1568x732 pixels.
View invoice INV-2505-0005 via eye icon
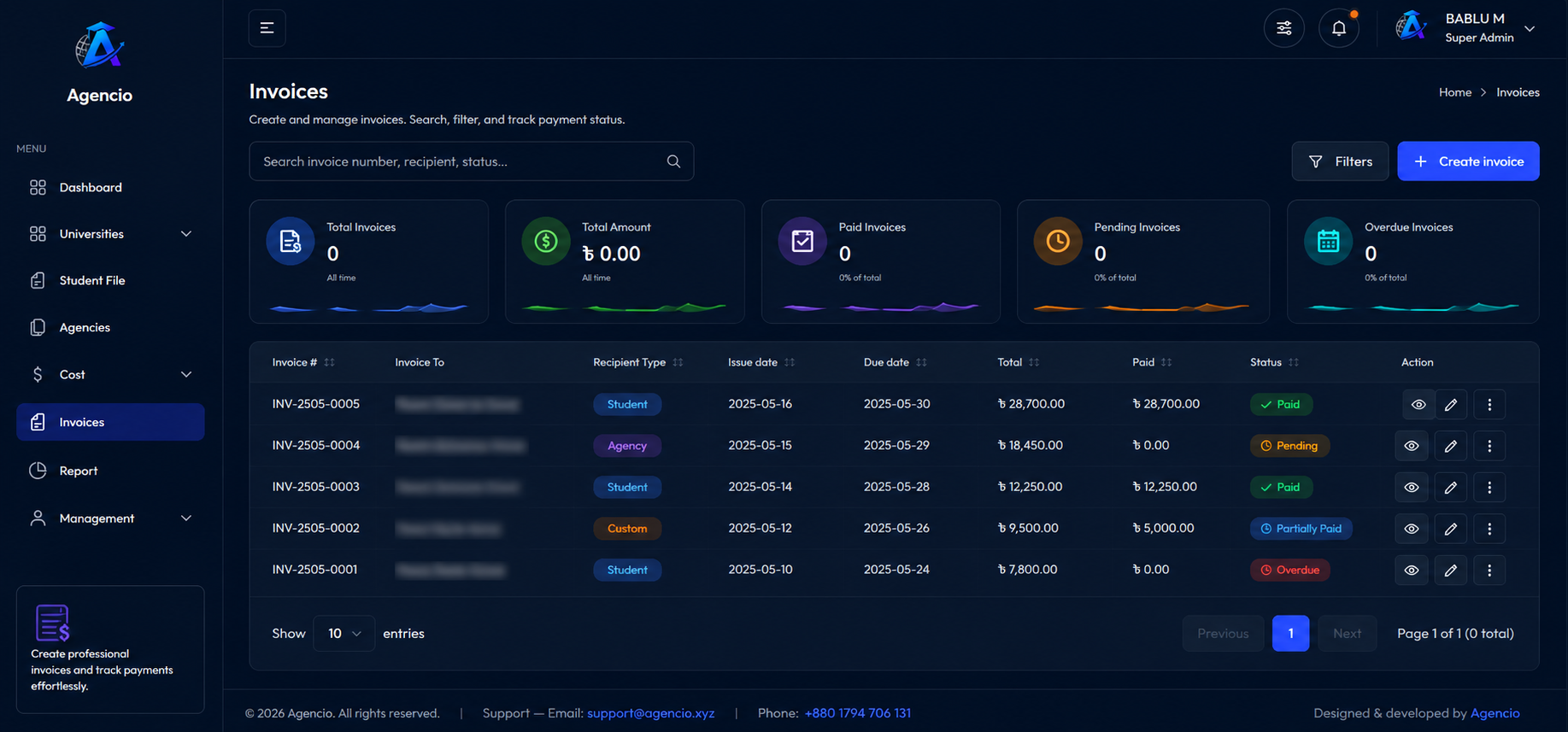coord(1418,405)
